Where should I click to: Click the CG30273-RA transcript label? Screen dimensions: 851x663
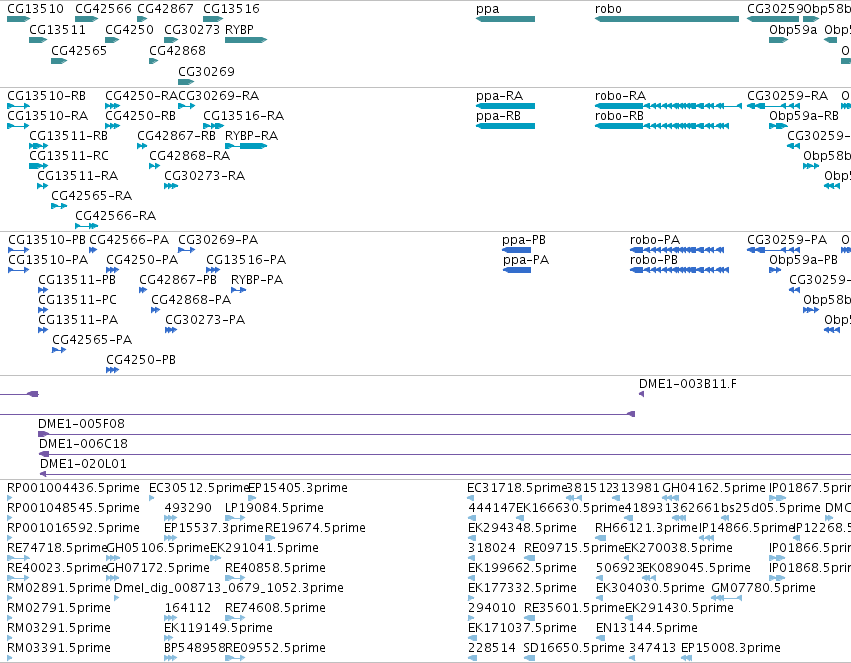click(205, 176)
